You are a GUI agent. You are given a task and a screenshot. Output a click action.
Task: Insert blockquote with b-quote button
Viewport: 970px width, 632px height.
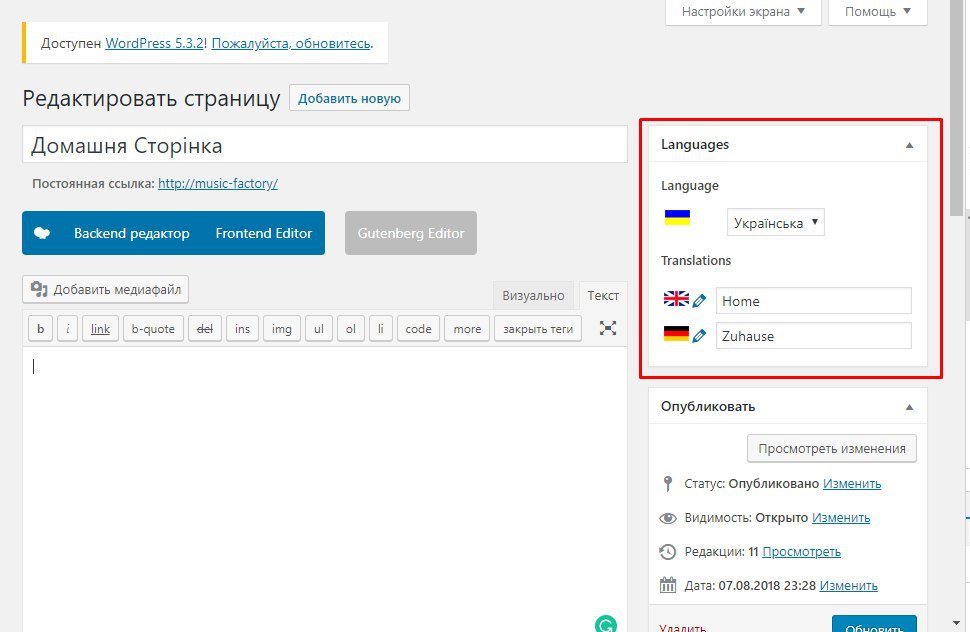point(153,329)
